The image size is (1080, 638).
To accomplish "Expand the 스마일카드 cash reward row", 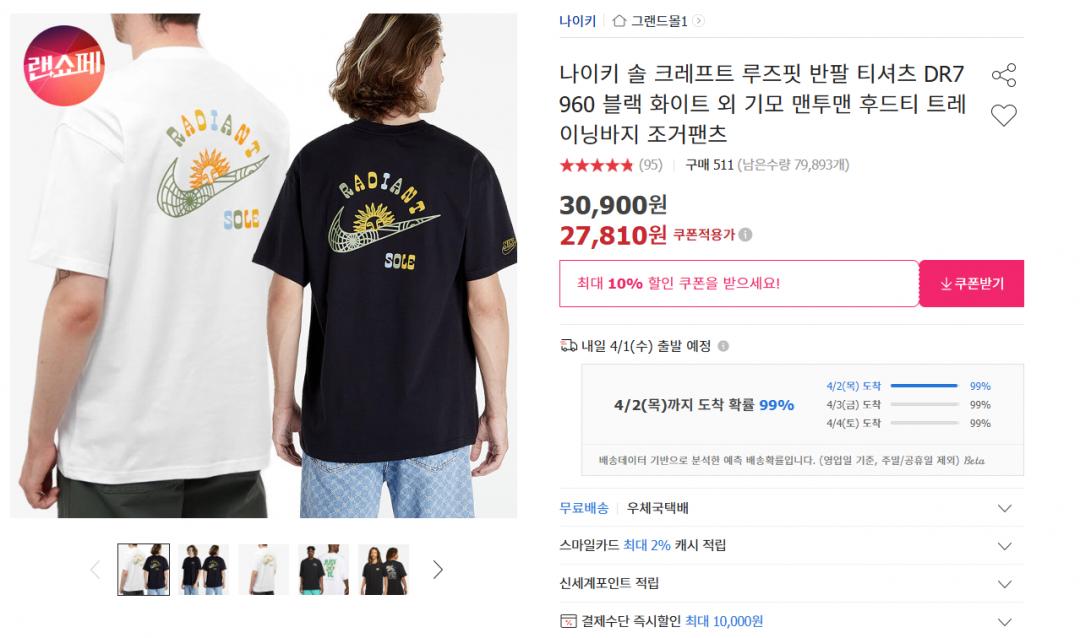I will [x=1004, y=546].
